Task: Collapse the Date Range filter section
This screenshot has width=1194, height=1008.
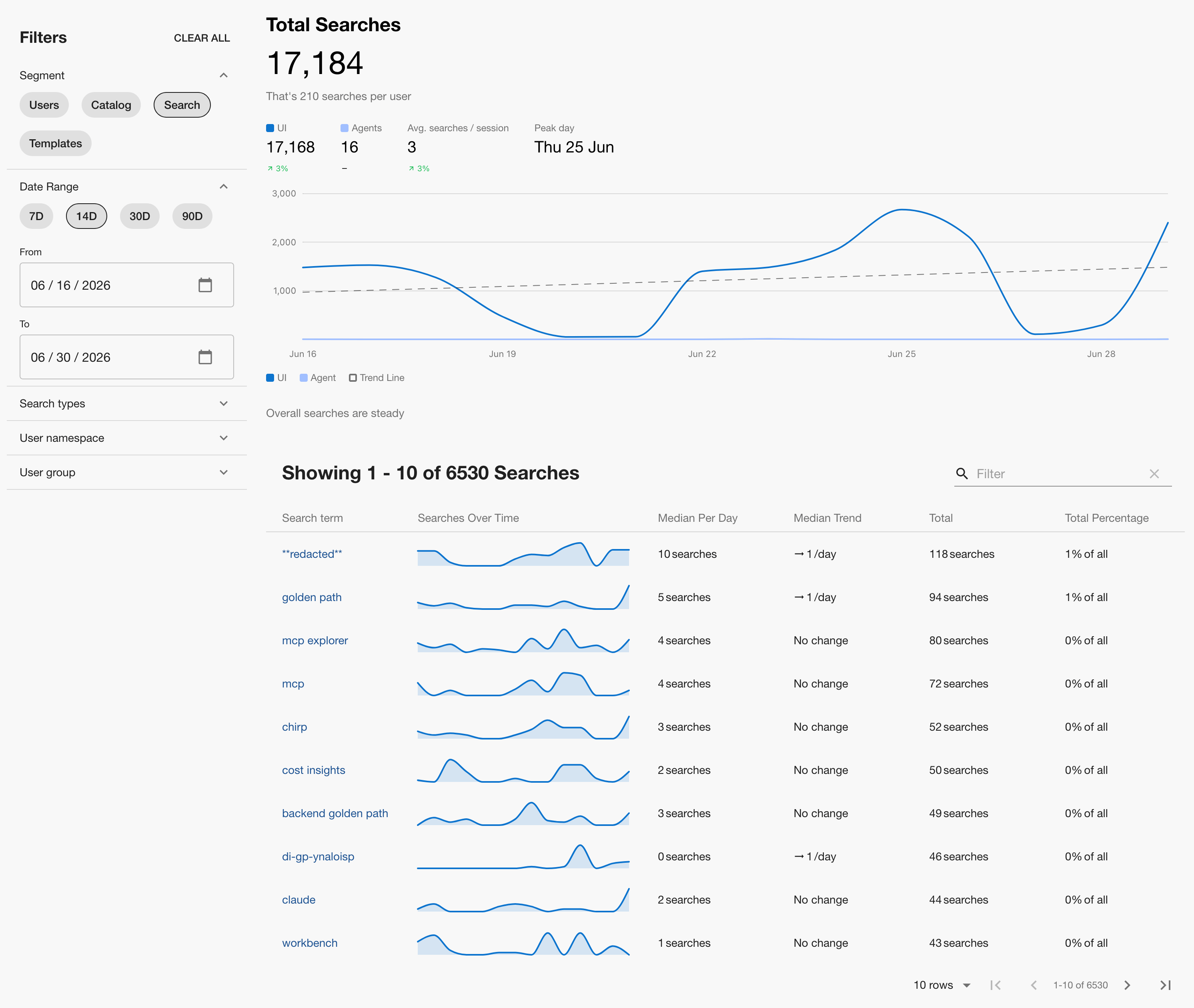Action: pos(224,187)
